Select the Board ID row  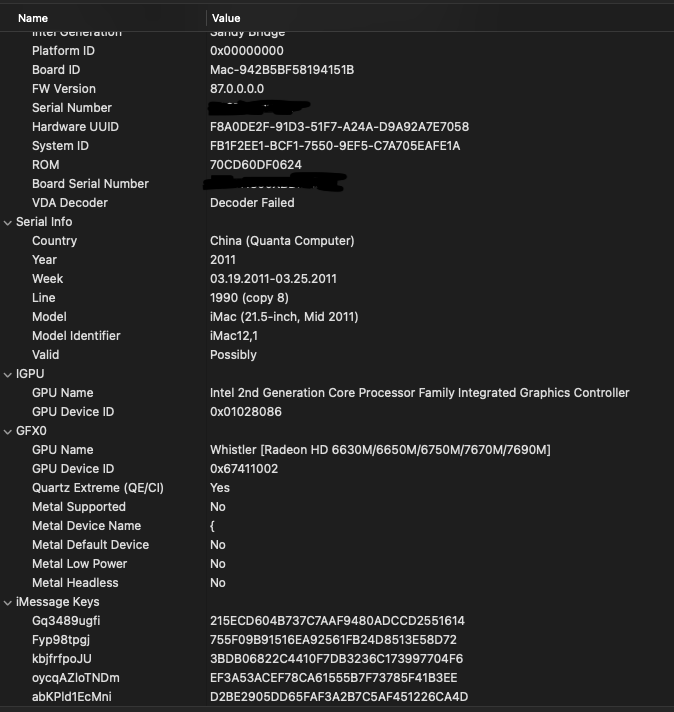pos(56,70)
